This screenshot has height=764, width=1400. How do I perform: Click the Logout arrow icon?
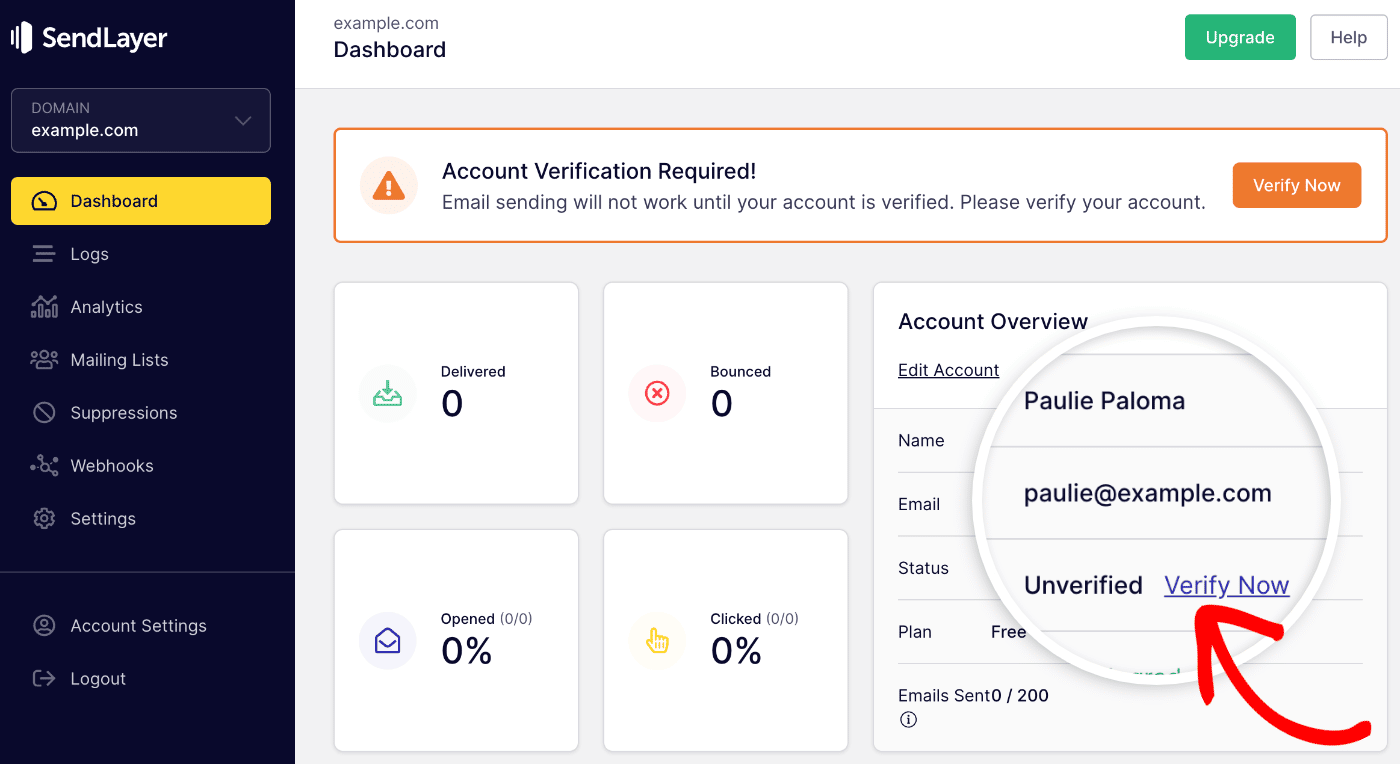tap(44, 678)
